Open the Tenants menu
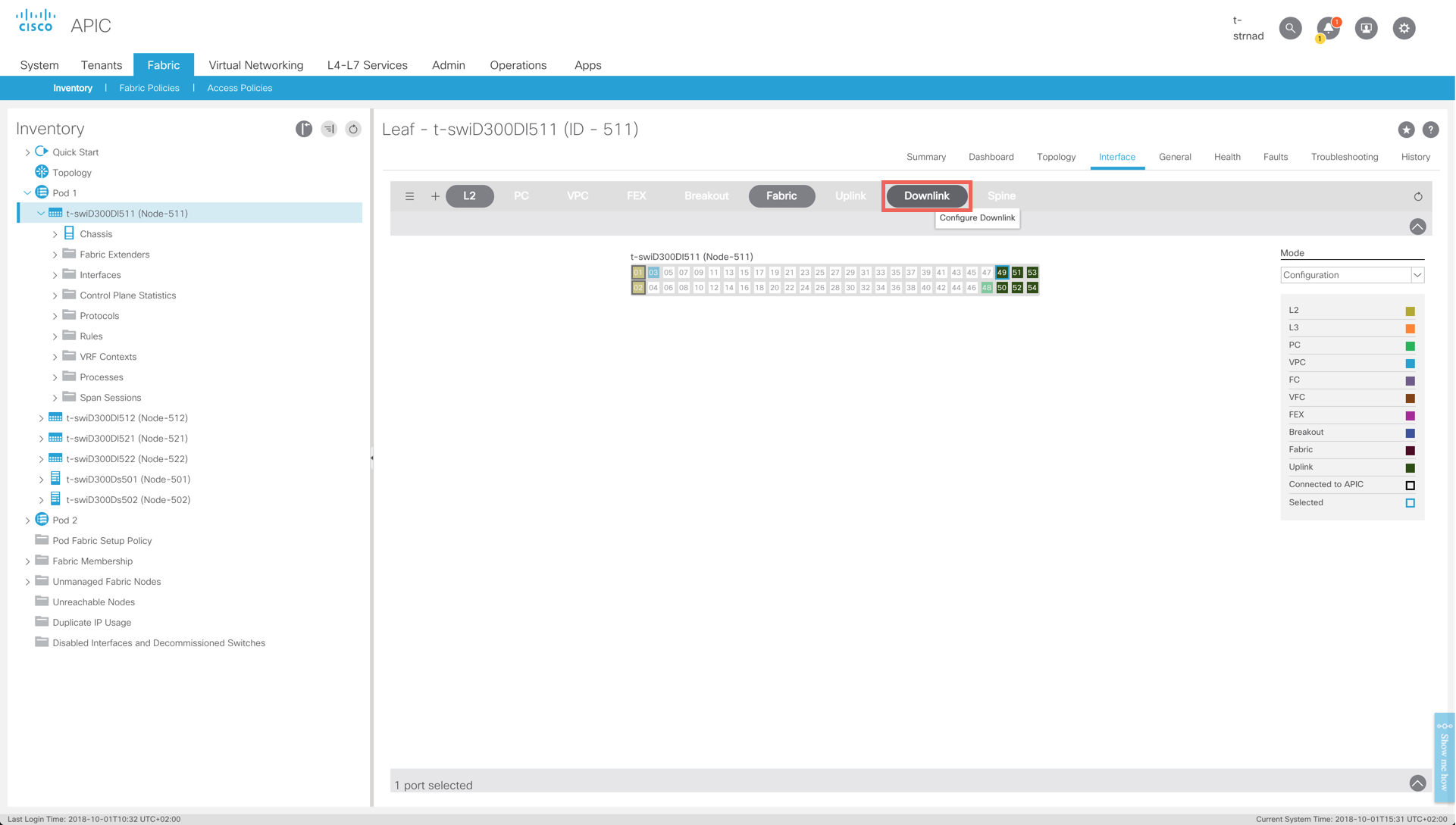 [102, 65]
